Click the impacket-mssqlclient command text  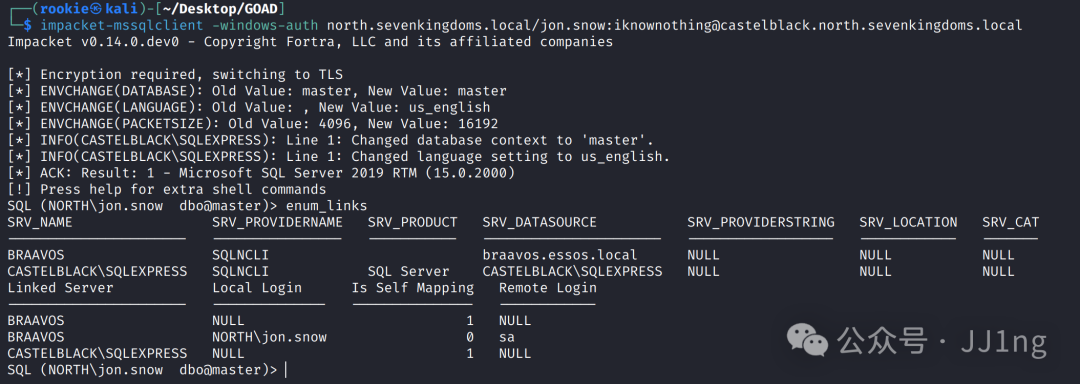(122, 26)
